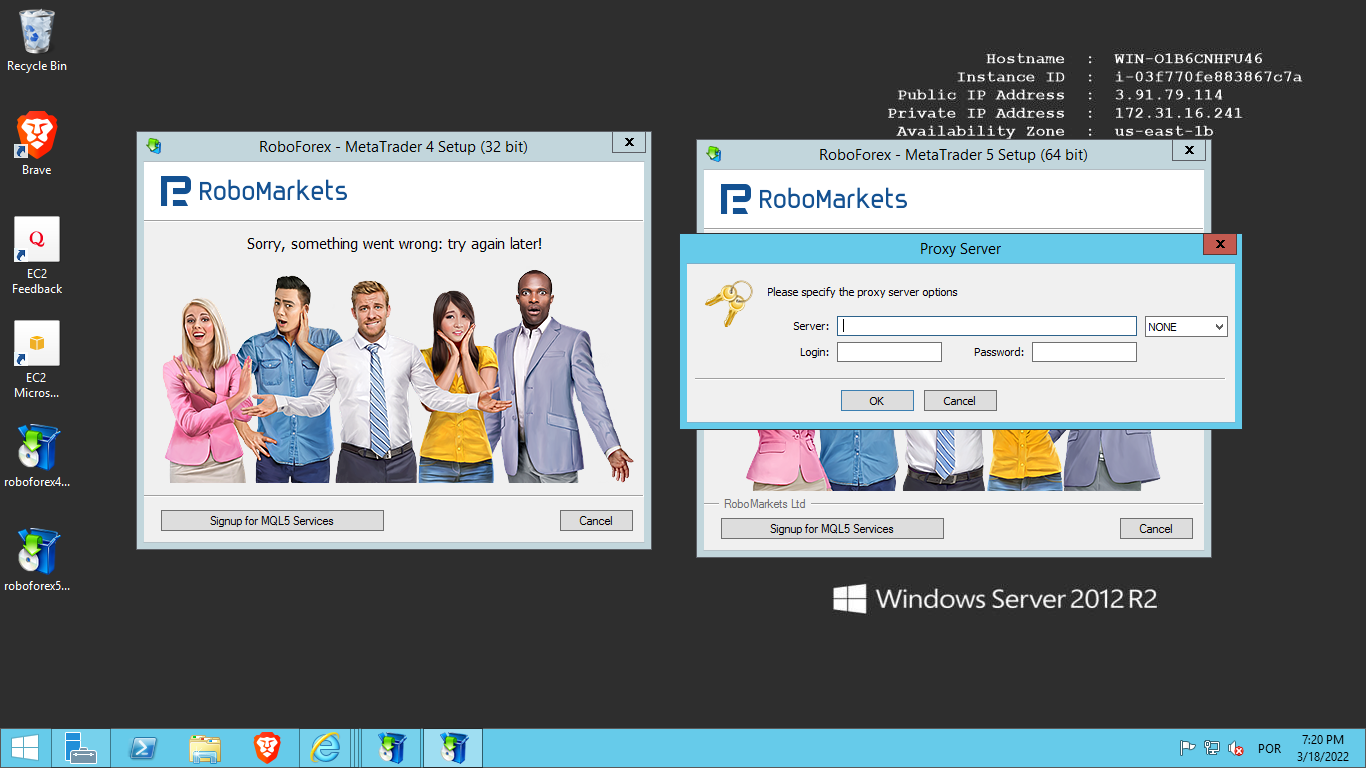The height and width of the screenshot is (768, 1366).
Task: Click the MetaTrader 5 Setup title bar icon
Action: coord(713,154)
